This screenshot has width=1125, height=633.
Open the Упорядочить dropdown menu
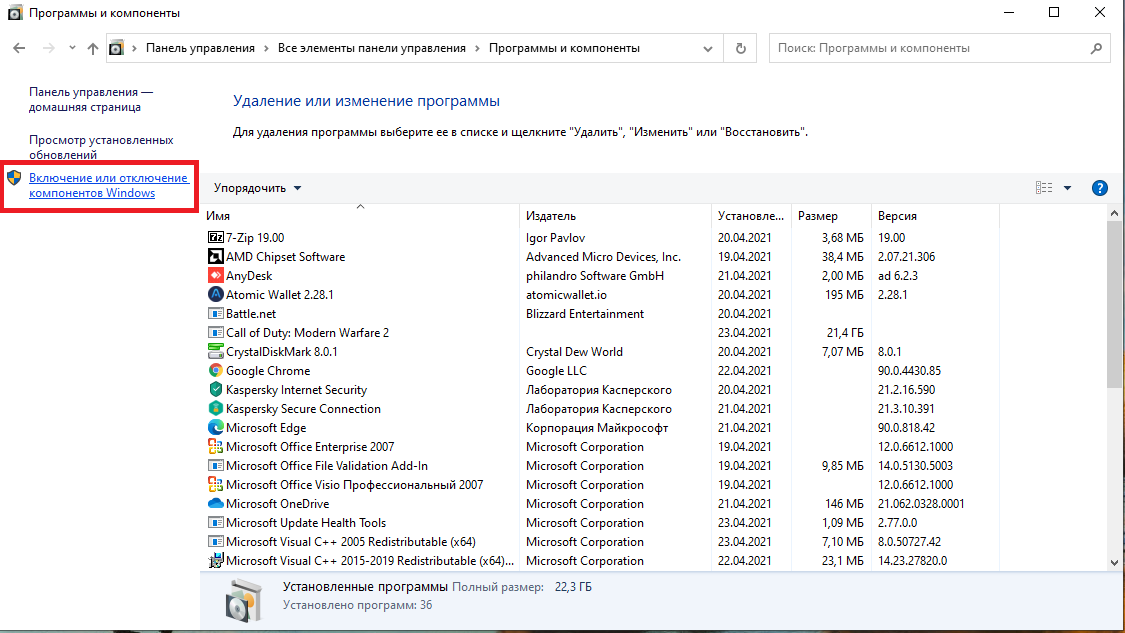(257, 188)
